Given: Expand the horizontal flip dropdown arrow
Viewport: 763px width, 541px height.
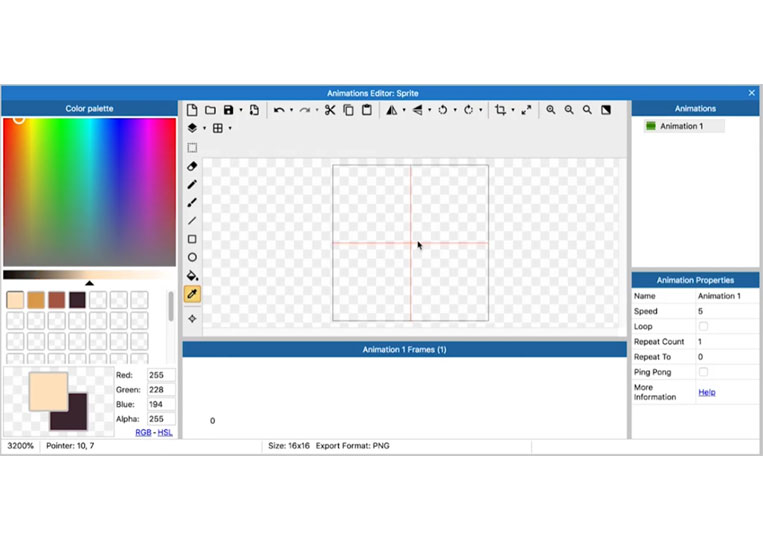Looking at the screenshot, I should pos(404,110).
